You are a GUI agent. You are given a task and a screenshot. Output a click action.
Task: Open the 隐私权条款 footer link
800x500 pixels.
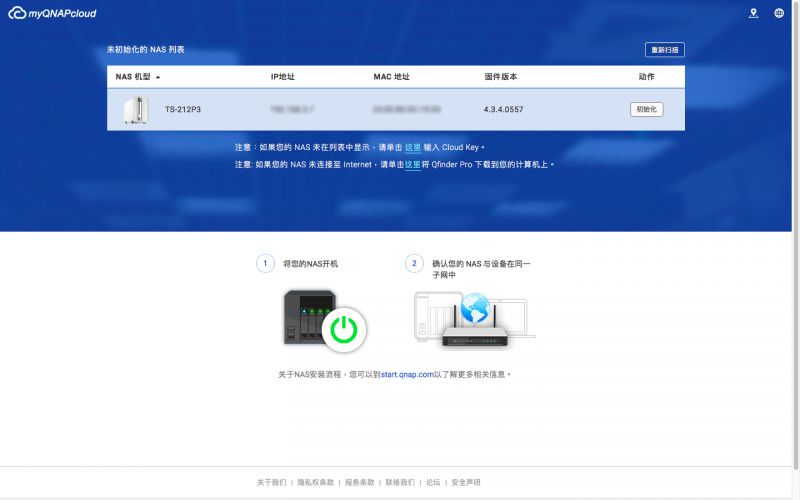pos(315,482)
